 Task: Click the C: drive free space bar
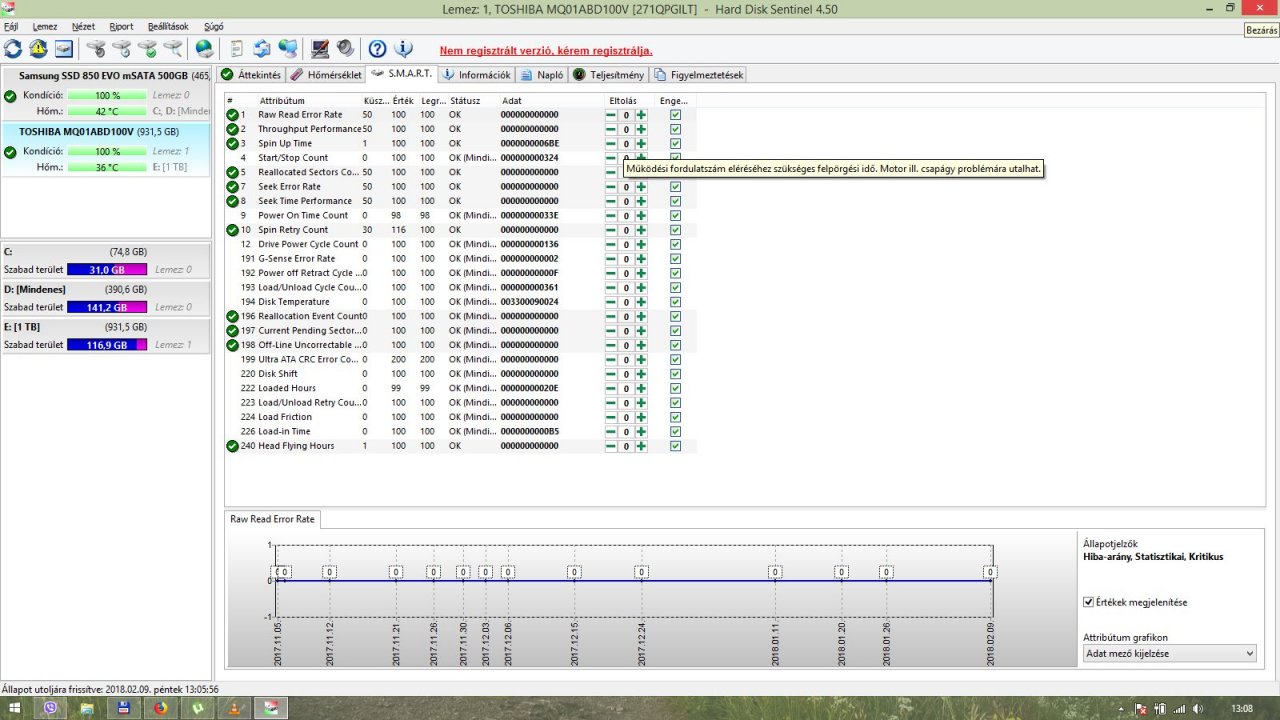pos(108,270)
